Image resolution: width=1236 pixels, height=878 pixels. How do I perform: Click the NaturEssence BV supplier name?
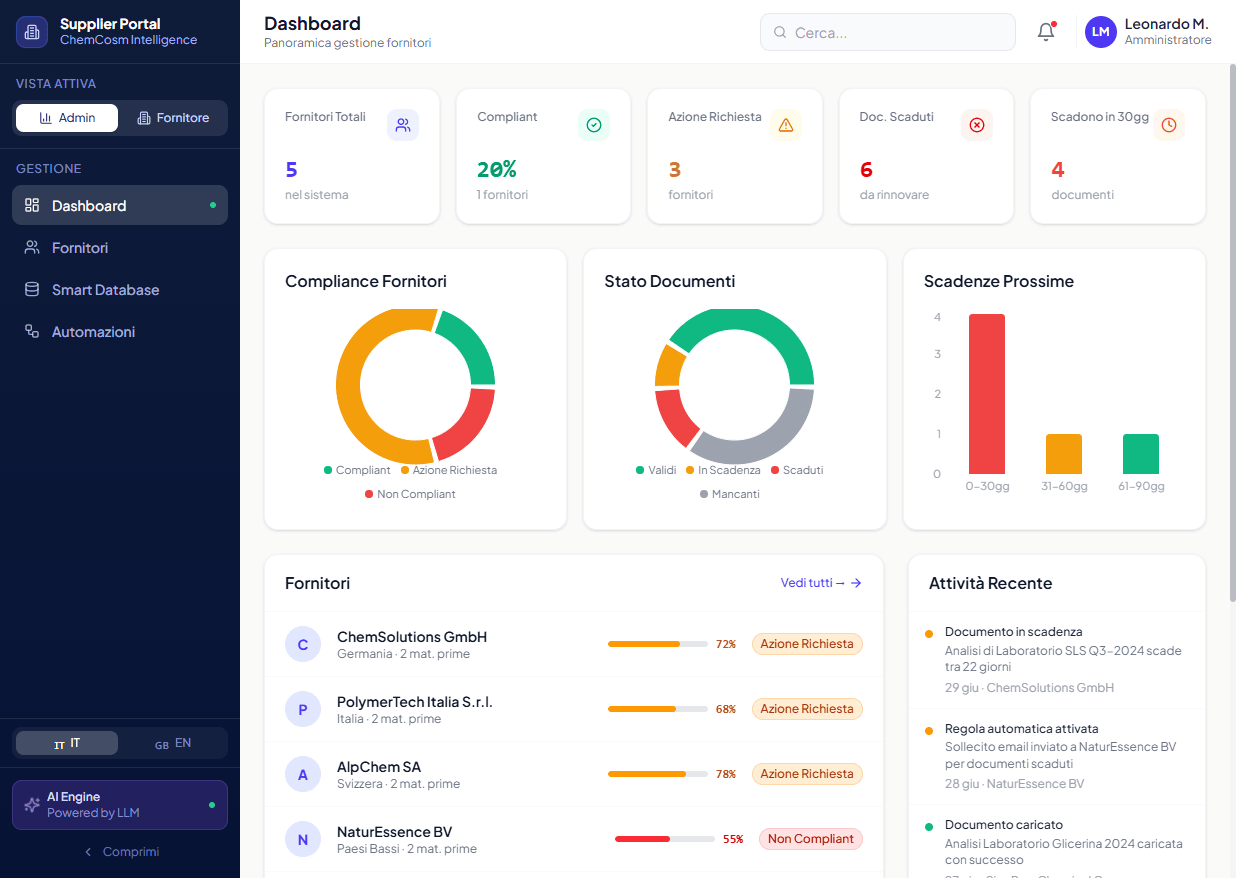click(x=395, y=832)
